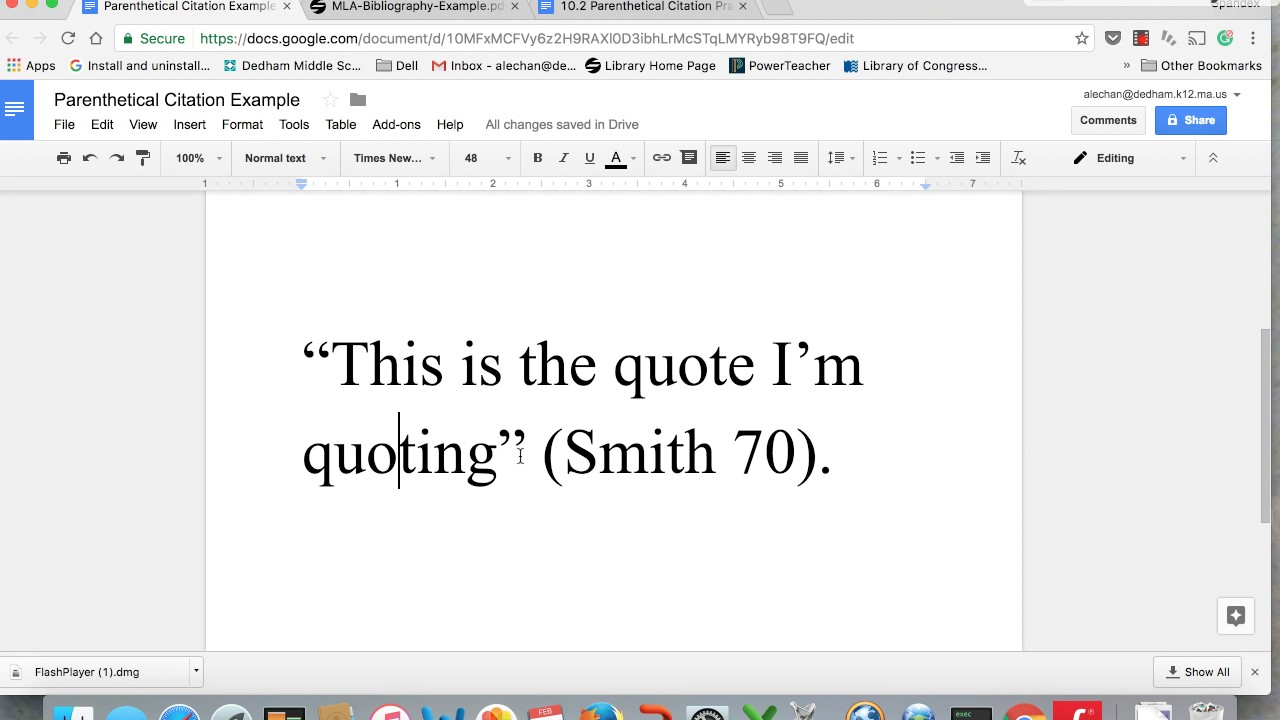Click the red film-strip extension icon
This screenshot has width=1280, height=720.
pyautogui.click(x=1141, y=38)
